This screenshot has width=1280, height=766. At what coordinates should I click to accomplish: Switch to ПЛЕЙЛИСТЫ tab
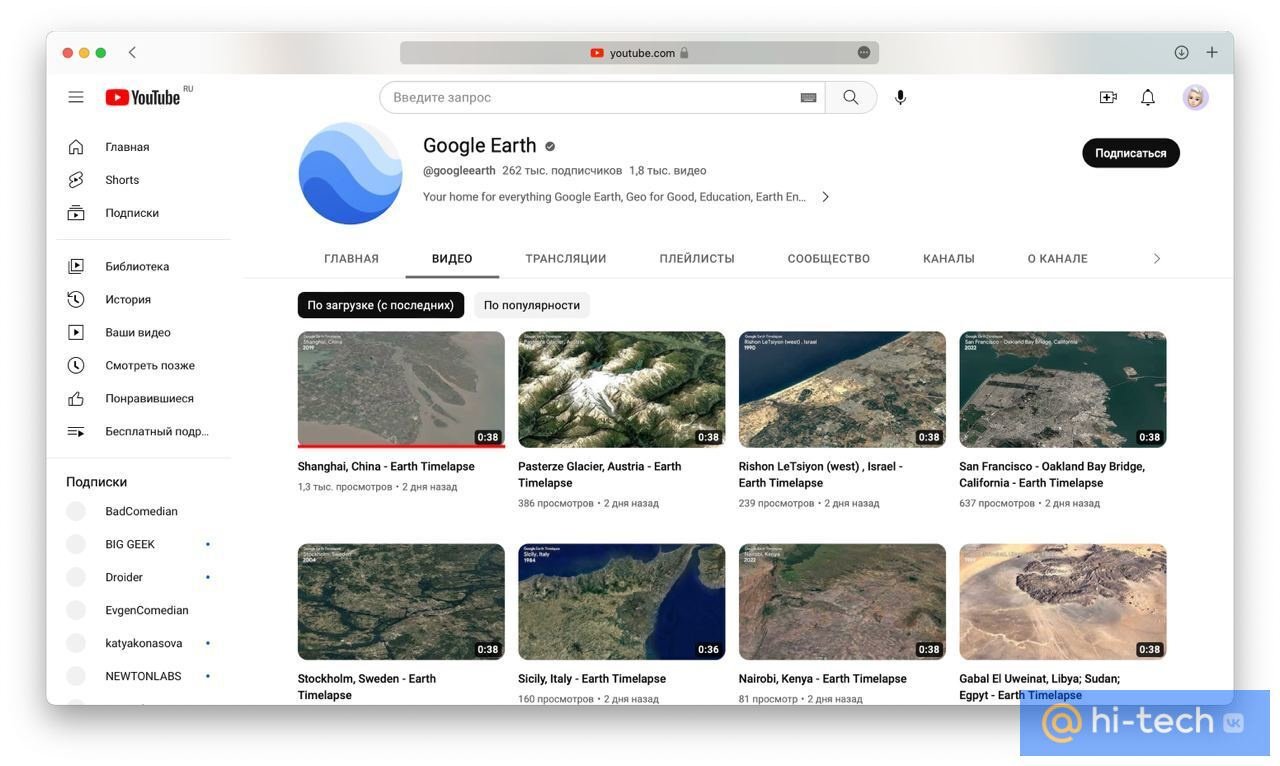click(697, 258)
